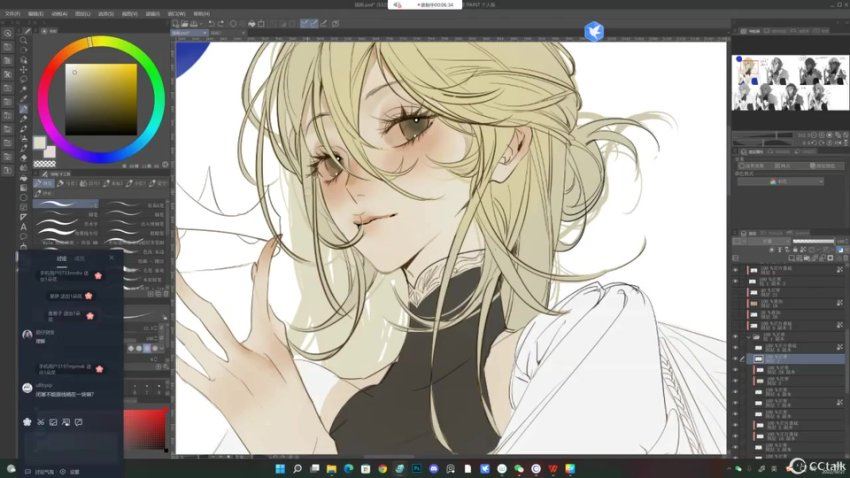Select the sub color swatch under wheel
850x478 pixels.
[50, 152]
